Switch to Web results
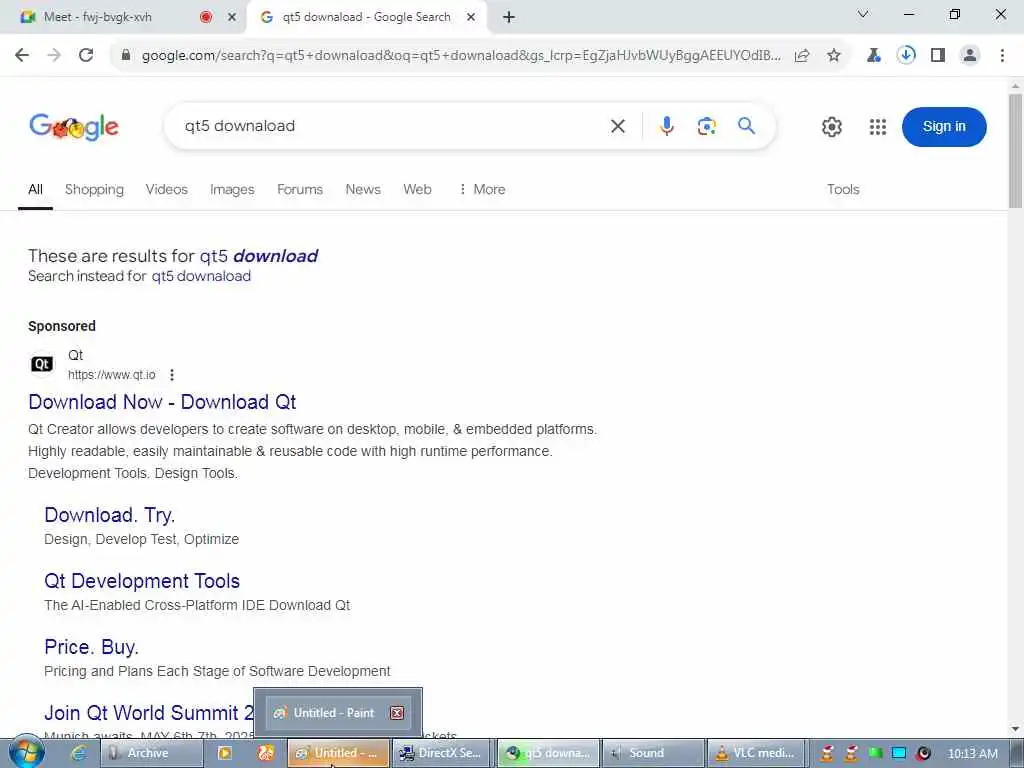 pyautogui.click(x=417, y=189)
